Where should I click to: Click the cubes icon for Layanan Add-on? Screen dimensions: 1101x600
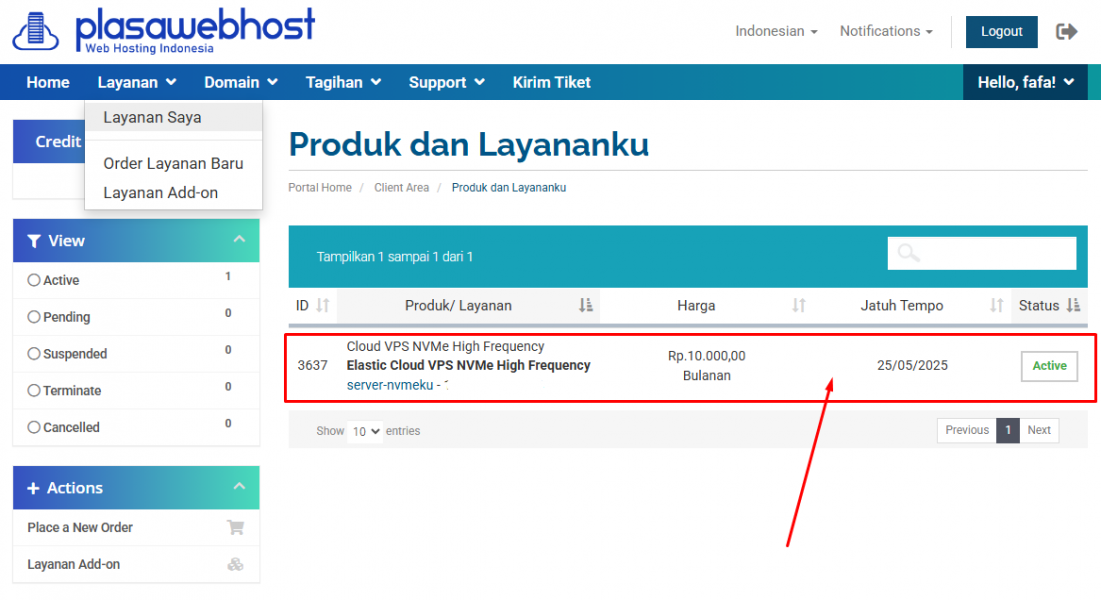click(235, 564)
